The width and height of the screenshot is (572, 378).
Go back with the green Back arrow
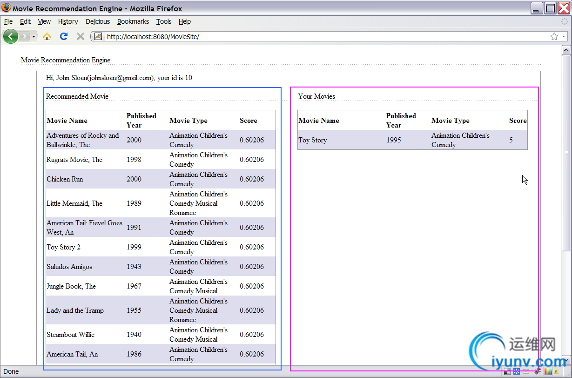11,36
